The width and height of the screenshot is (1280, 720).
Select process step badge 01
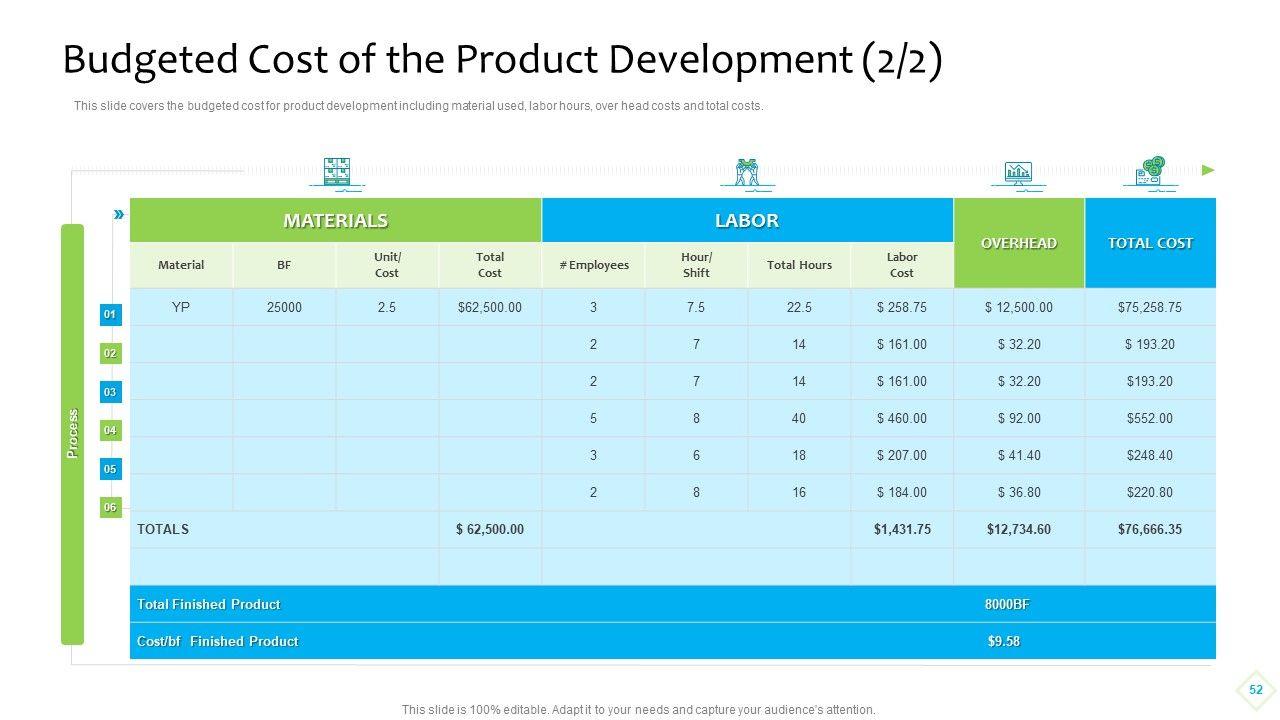(110, 315)
